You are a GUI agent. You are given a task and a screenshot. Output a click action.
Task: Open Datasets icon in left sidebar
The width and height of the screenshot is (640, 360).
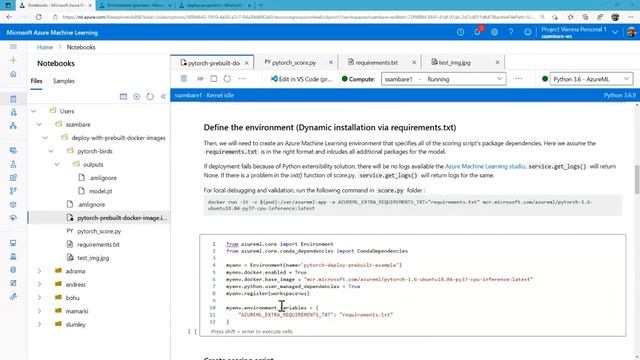(13, 151)
